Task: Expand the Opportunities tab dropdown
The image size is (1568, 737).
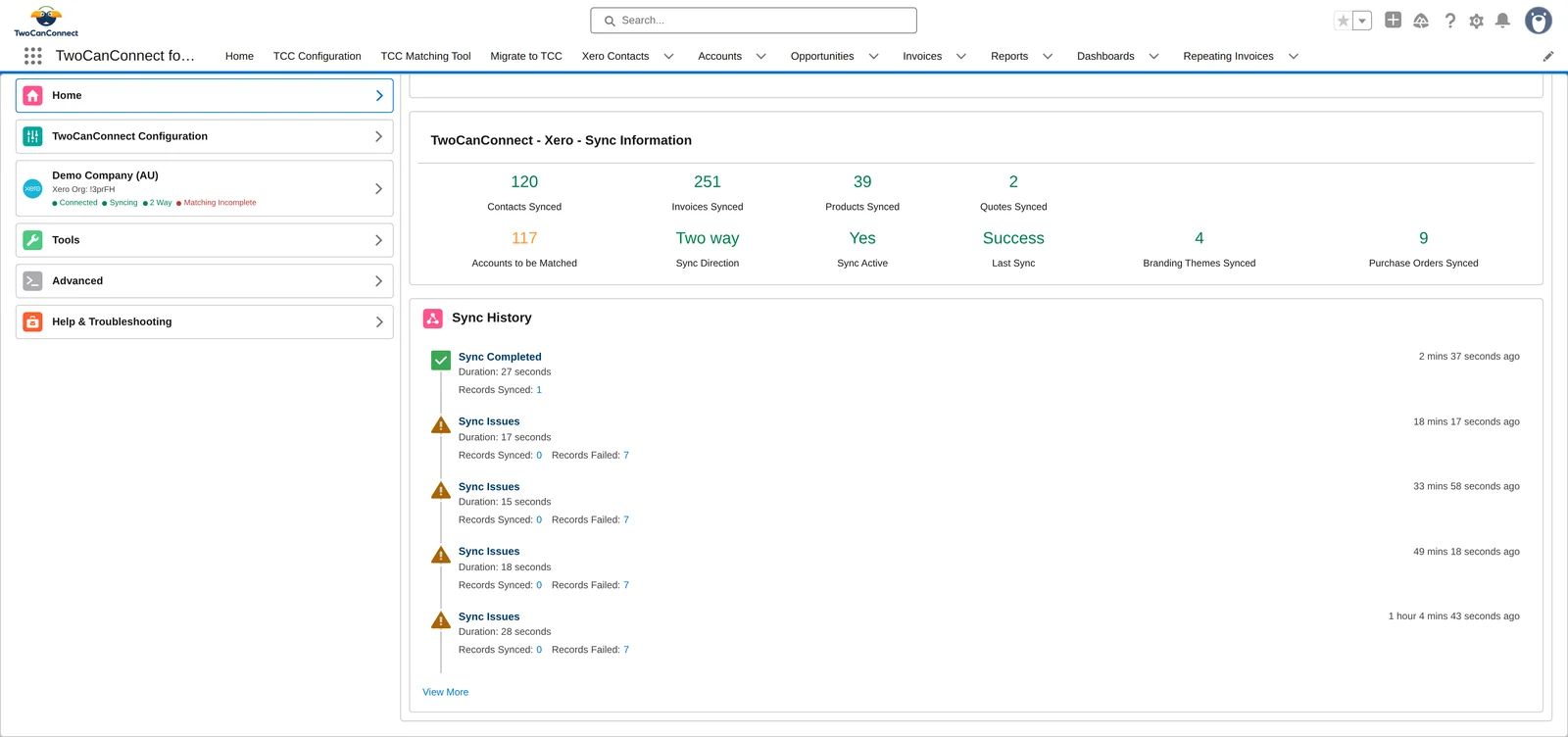Action: coord(873,56)
